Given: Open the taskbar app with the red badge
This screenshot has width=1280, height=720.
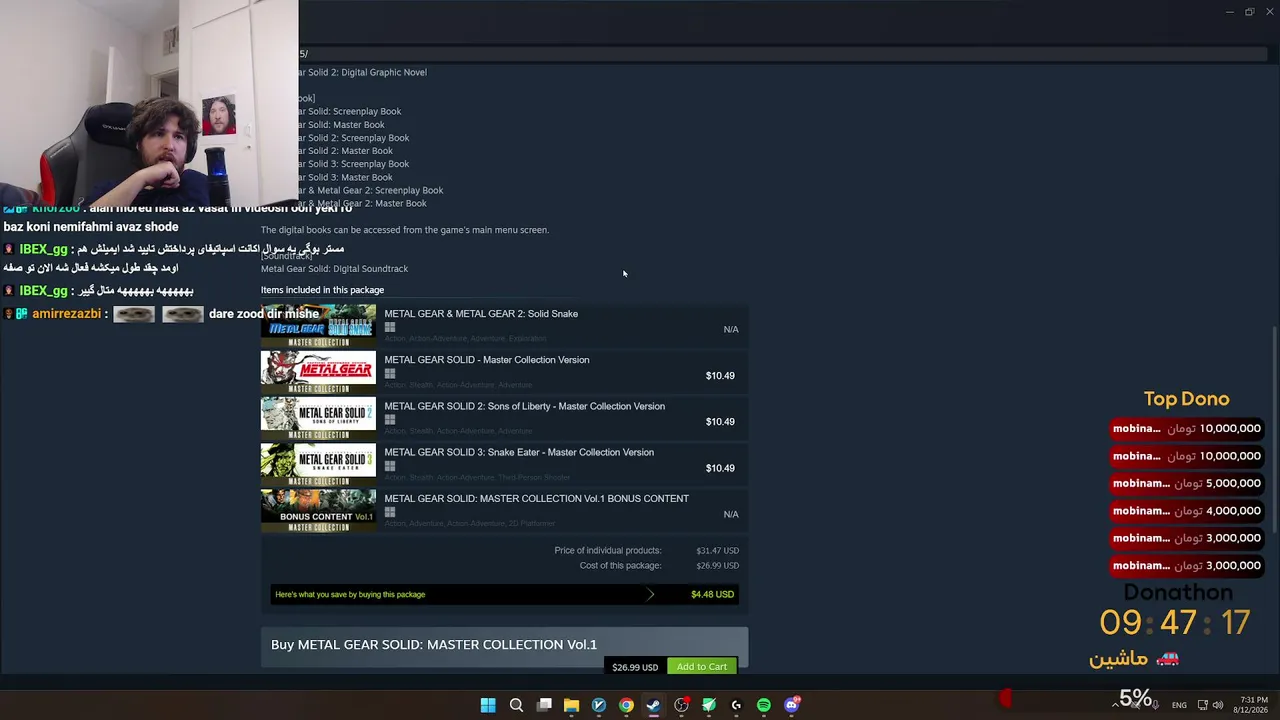Looking at the screenshot, I should (x=681, y=705).
